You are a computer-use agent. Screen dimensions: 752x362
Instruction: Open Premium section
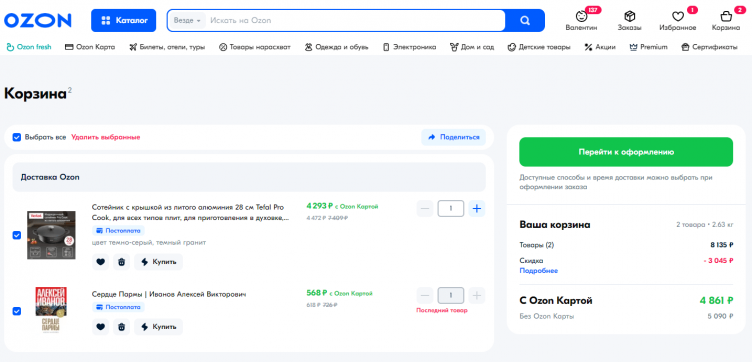click(648, 47)
